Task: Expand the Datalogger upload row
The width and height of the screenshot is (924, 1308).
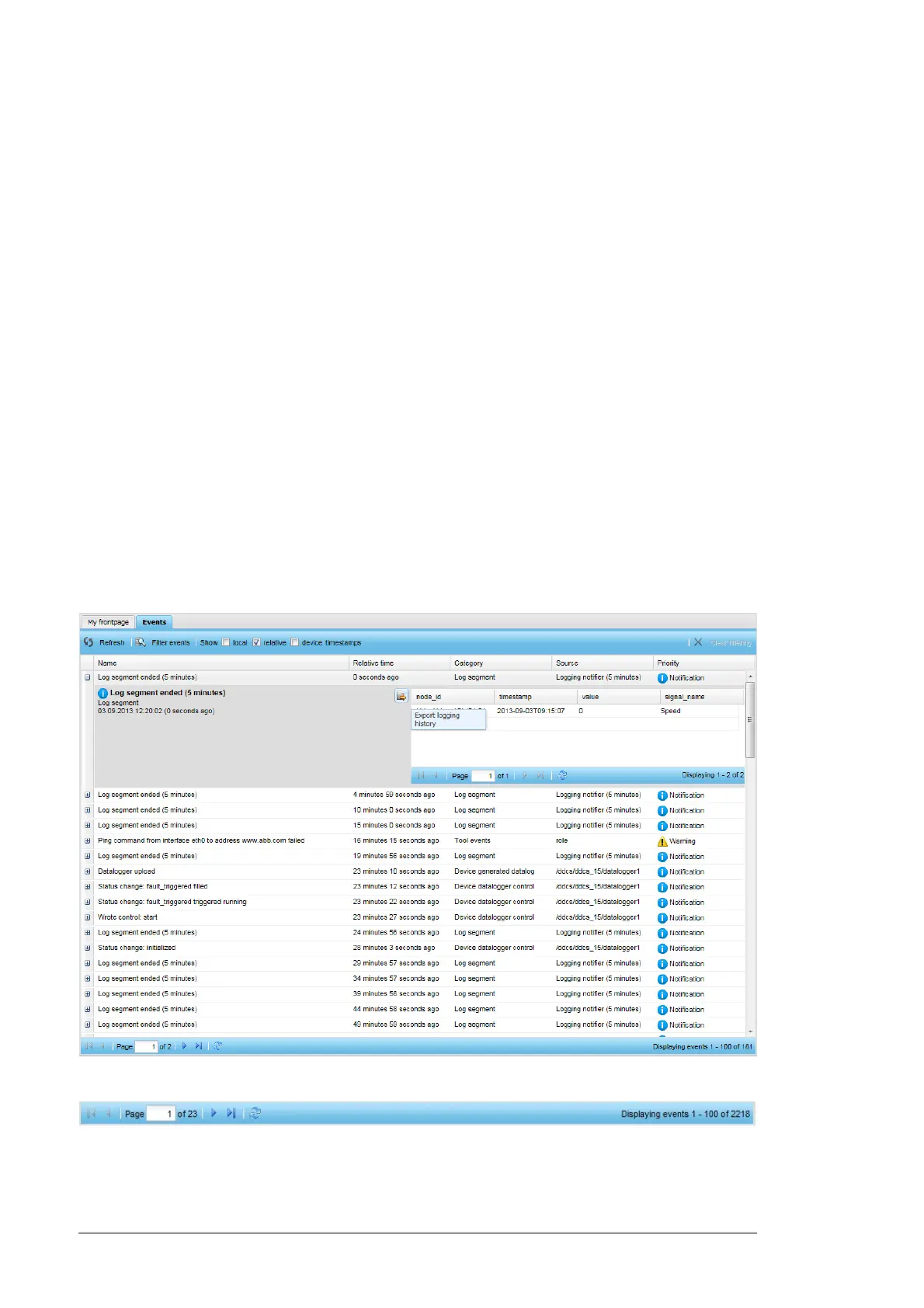Action: point(88,871)
